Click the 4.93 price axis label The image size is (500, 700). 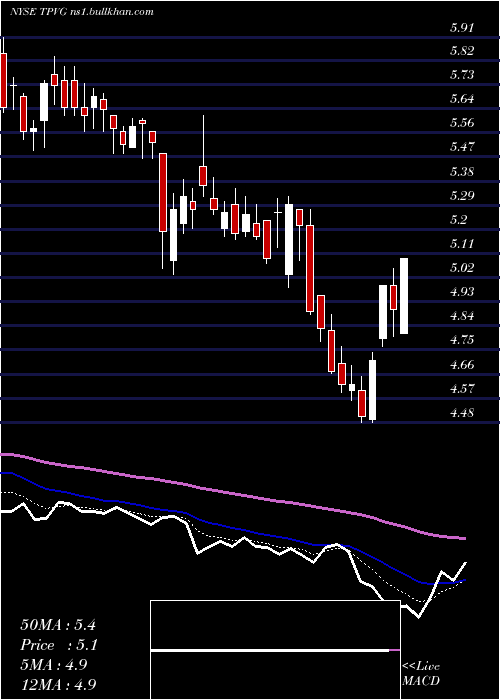(x=461, y=292)
